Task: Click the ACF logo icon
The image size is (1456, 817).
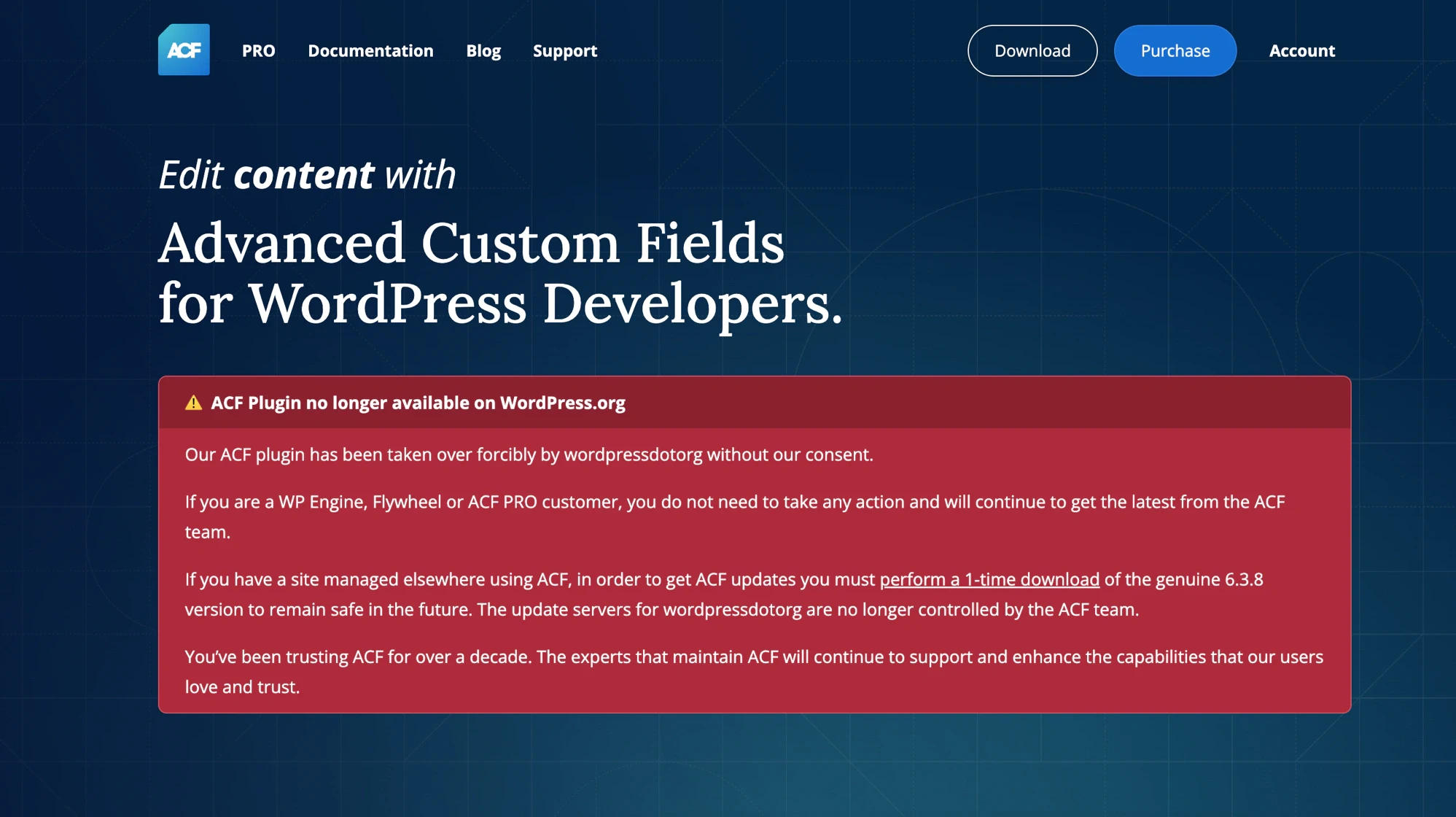Action: [x=184, y=50]
